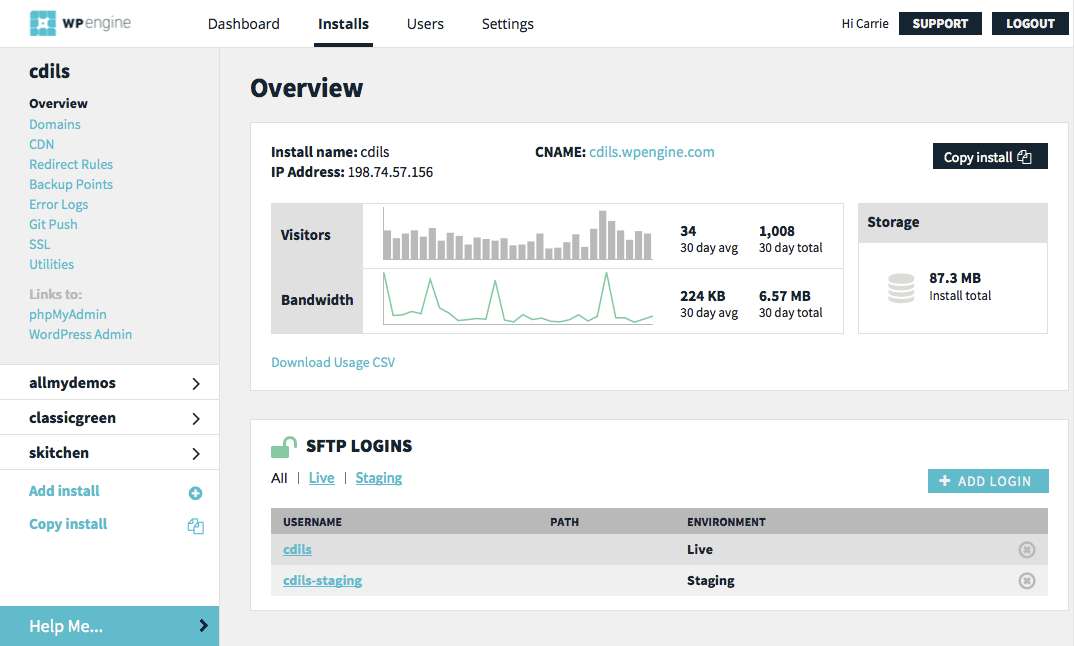Click the Staging environment cell
Image resolution: width=1074 pixels, height=646 pixels.
pos(710,581)
